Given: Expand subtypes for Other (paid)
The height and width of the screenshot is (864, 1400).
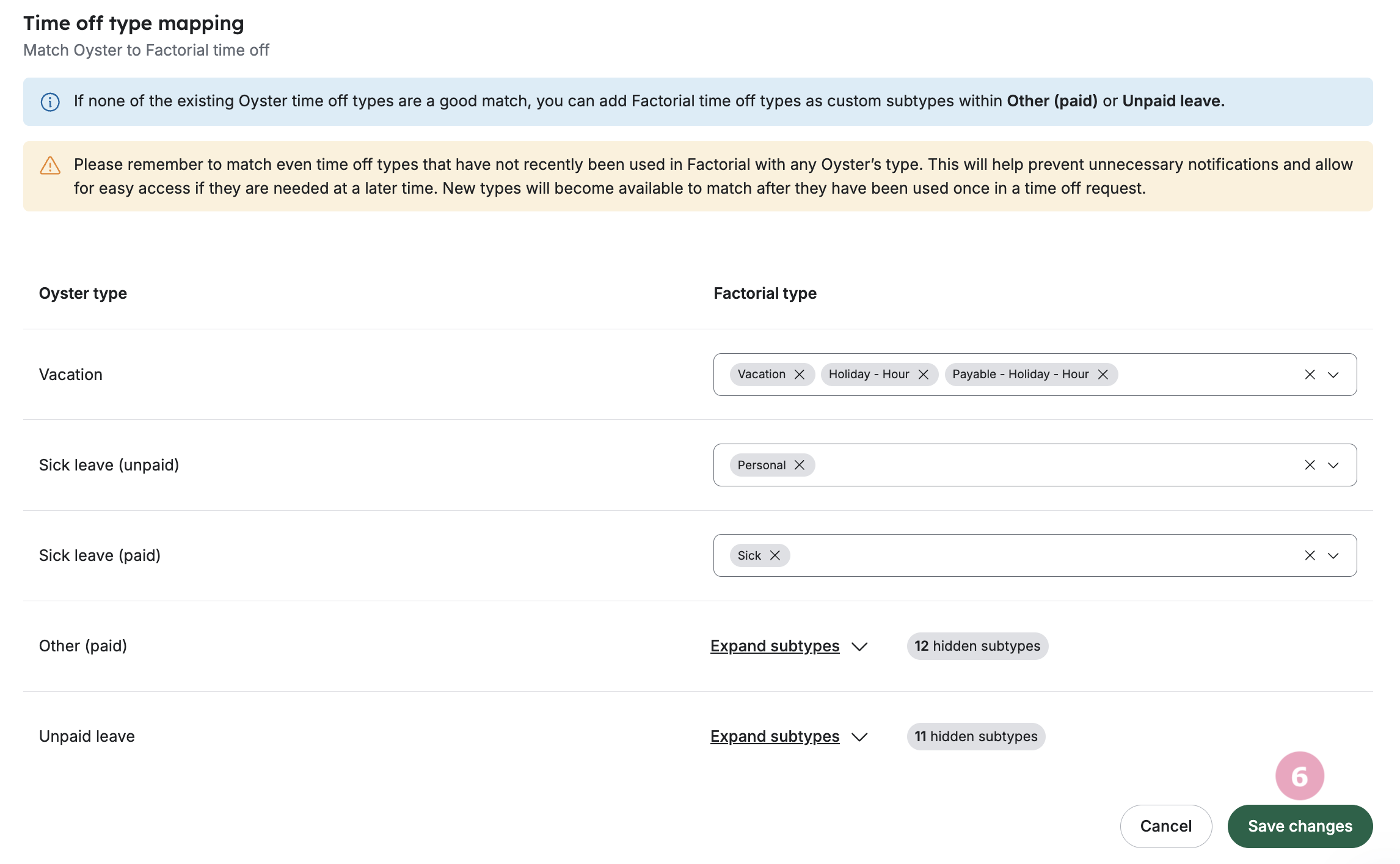Looking at the screenshot, I should tap(775, 646).
